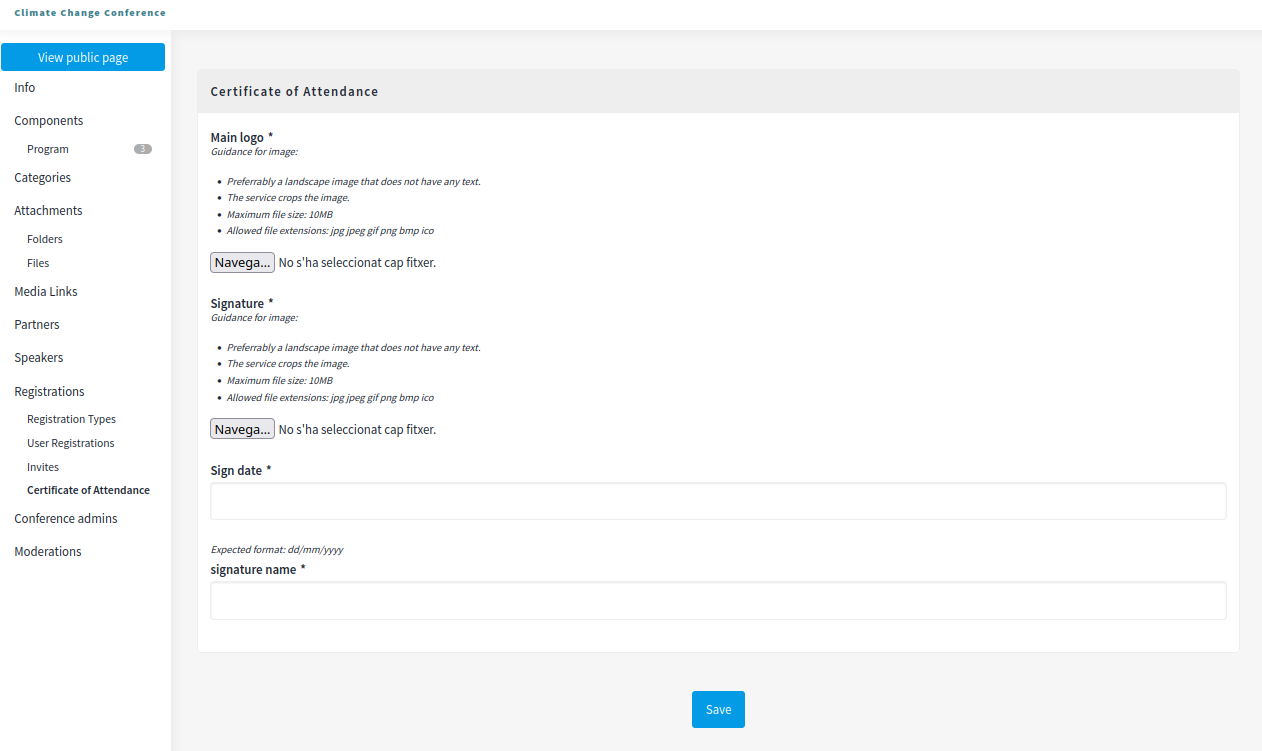
Task: Select Invites sub-item
Action: coord(43,467)
